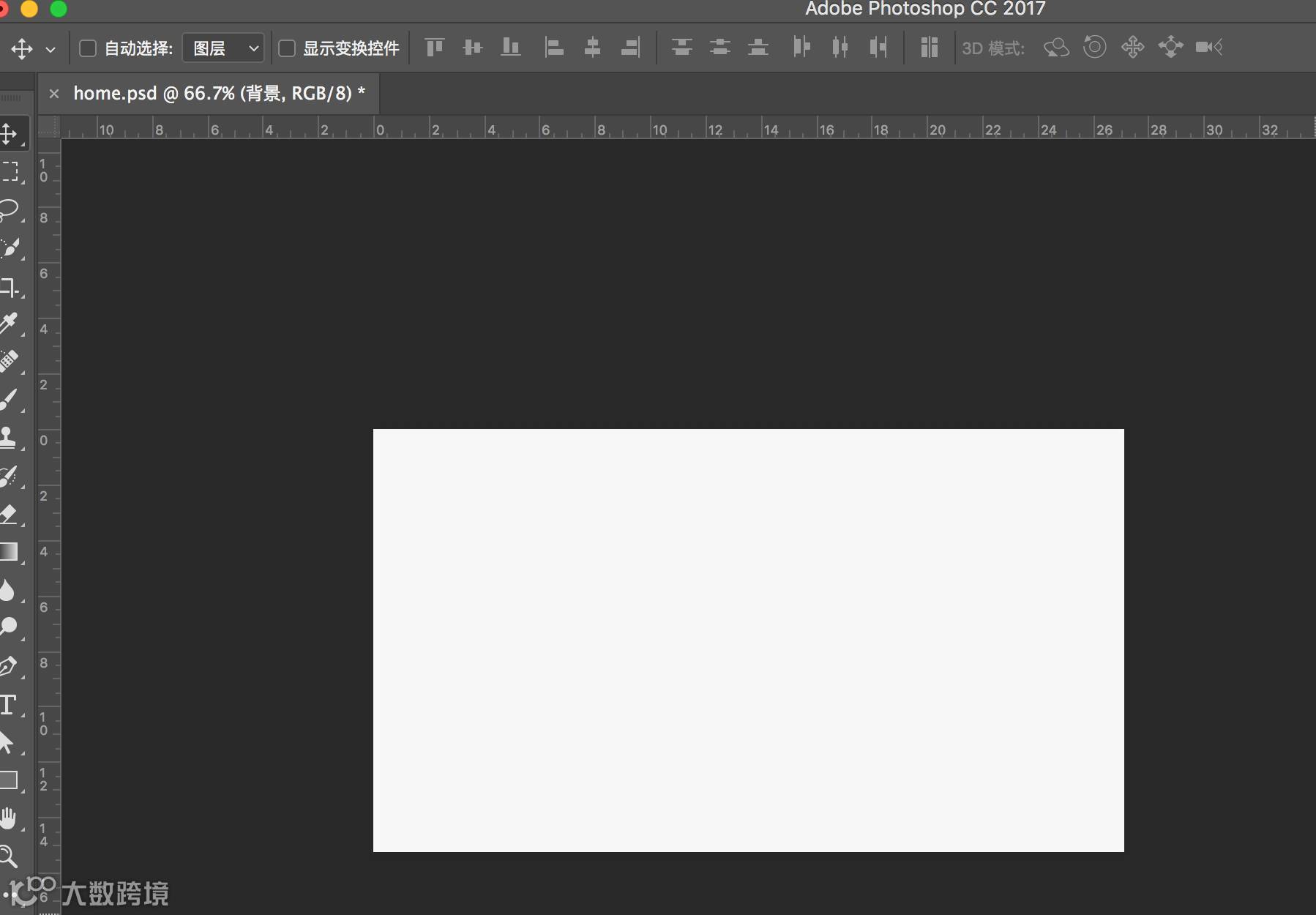Viewport: 1316px width, 915px height.
Task: Open the Move tool preset picker arrow
Action: [51, 50]
